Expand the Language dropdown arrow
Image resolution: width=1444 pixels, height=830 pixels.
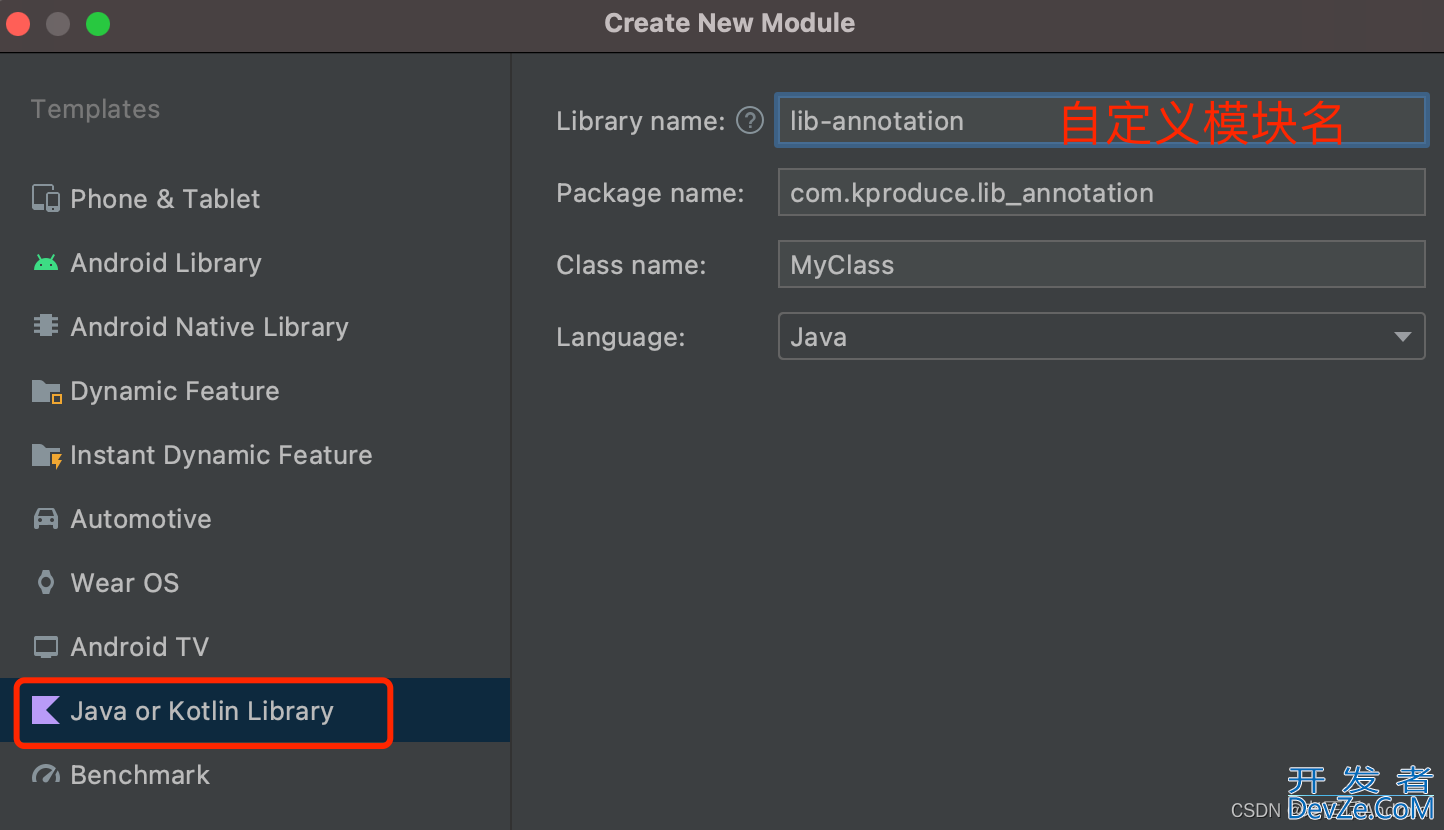click(x=1402, y=337)
